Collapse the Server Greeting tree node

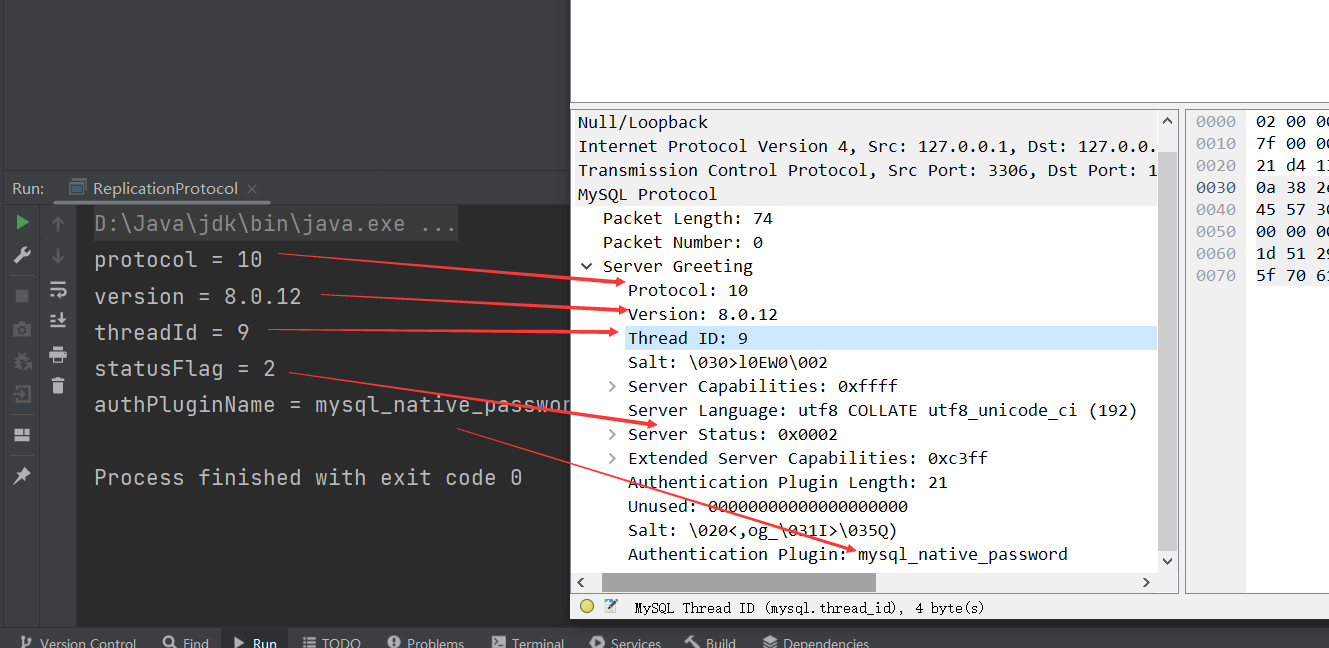click(587, 266)
